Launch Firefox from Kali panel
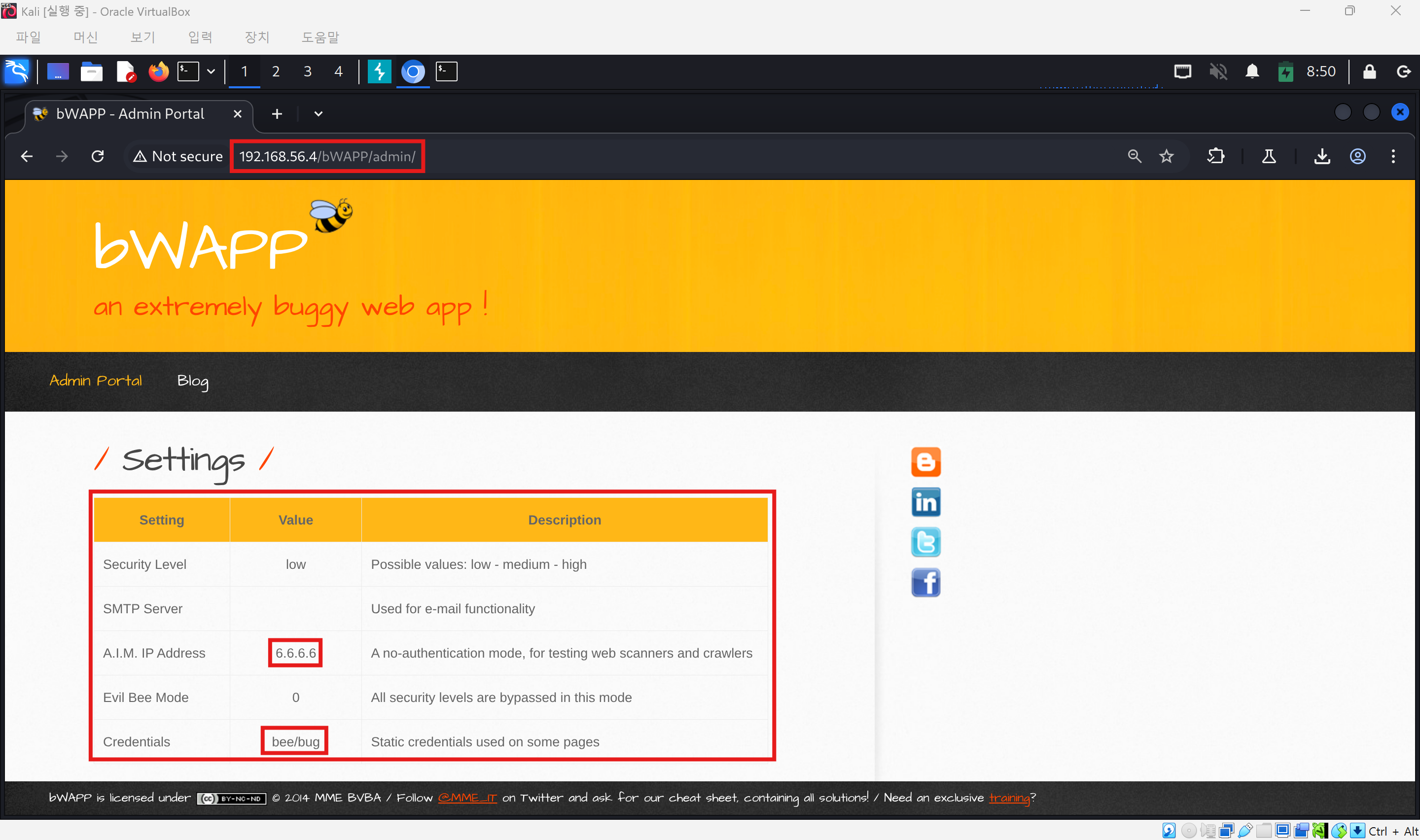The image size is (1420, 840). click(158, 72)
